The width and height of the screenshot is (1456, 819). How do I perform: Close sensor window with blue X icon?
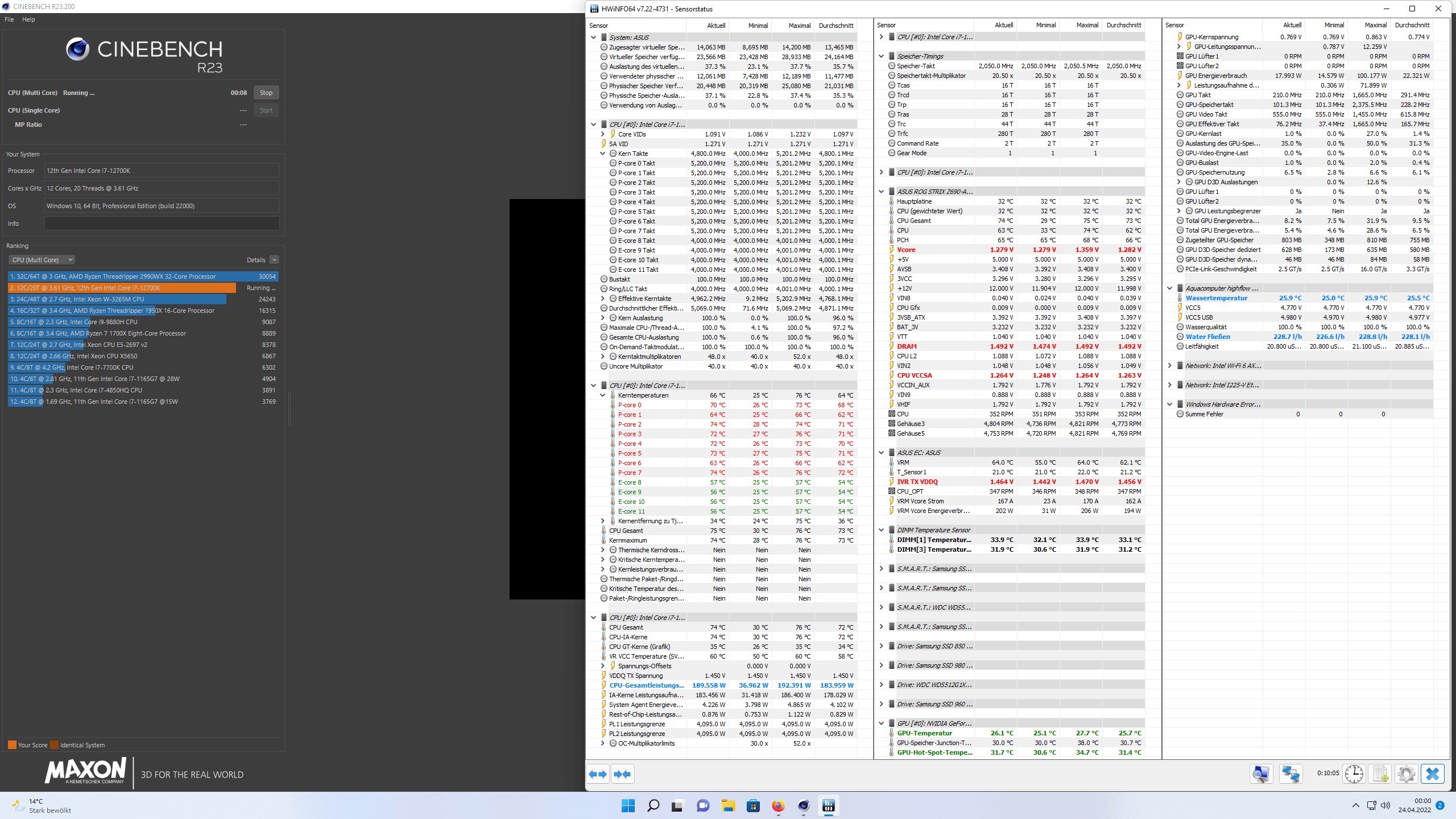[x=1432, y=774]
